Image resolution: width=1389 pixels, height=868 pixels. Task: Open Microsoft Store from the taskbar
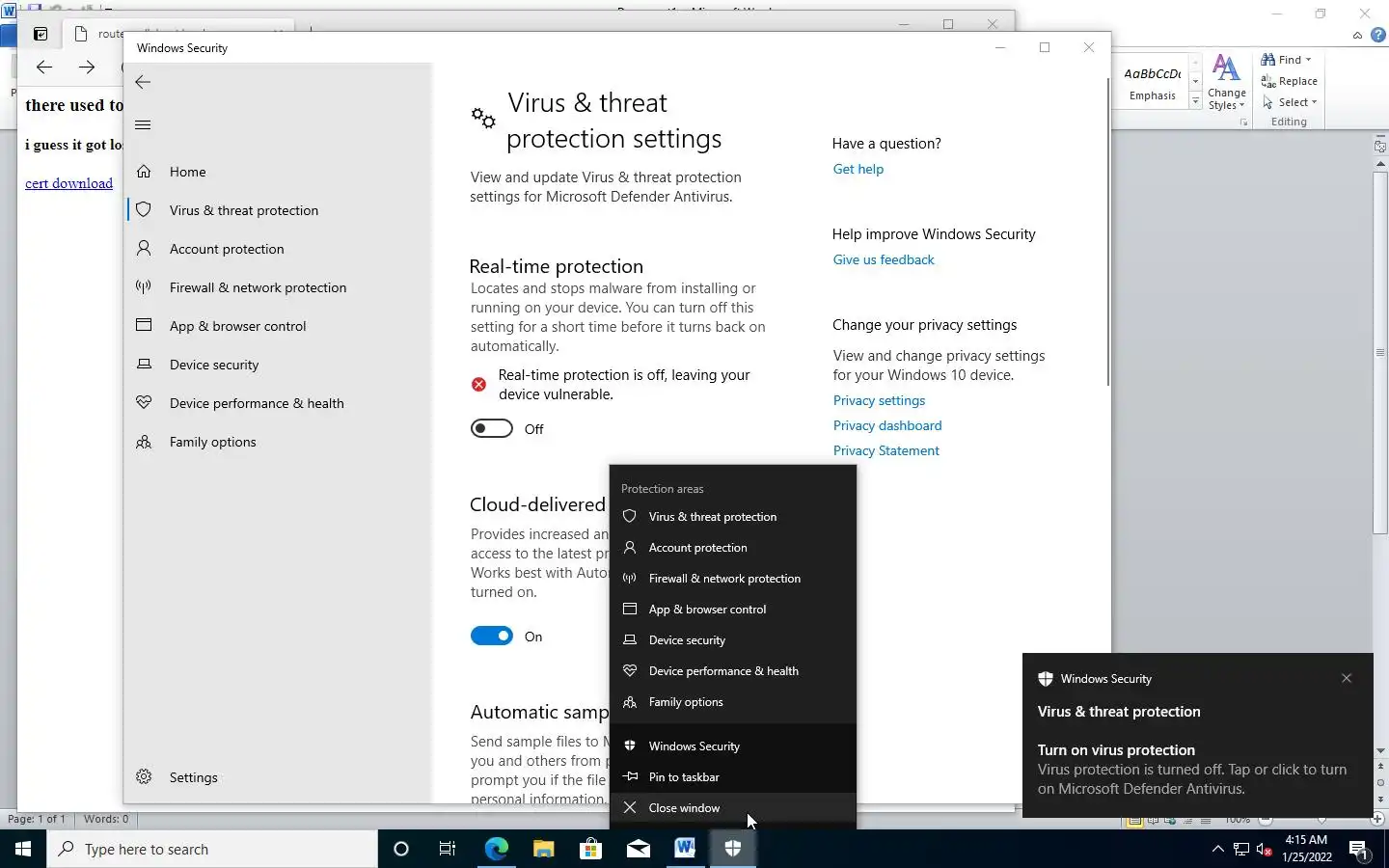pos(590,849)
